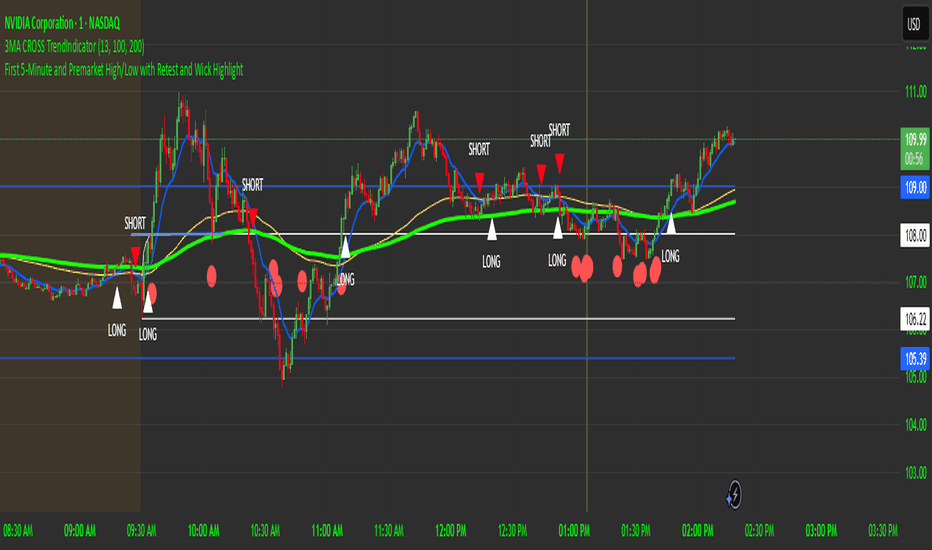The height and width of the screenshot is (550, 932).
Task: Select the blue horizontal line at 105.39
Action: [x=367, y=359]
